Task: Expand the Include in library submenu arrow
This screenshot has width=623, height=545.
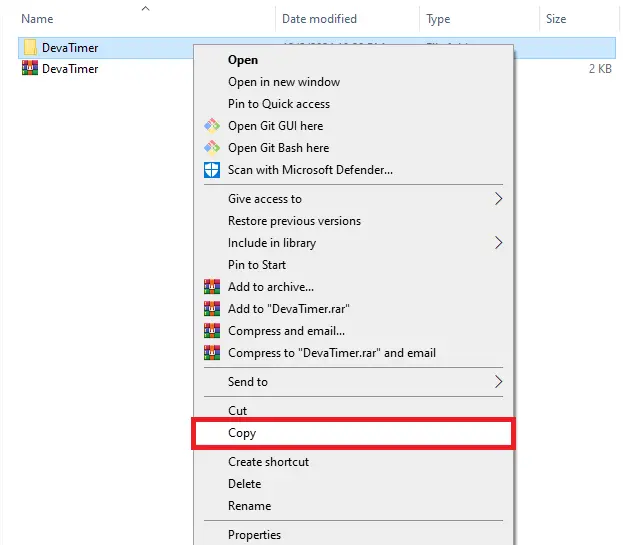Action: tap(498, 243)
